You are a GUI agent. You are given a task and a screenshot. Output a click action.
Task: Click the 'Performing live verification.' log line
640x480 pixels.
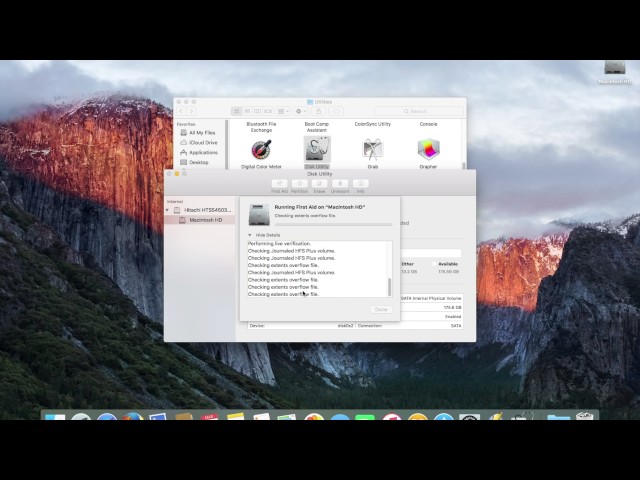[279, 244]
